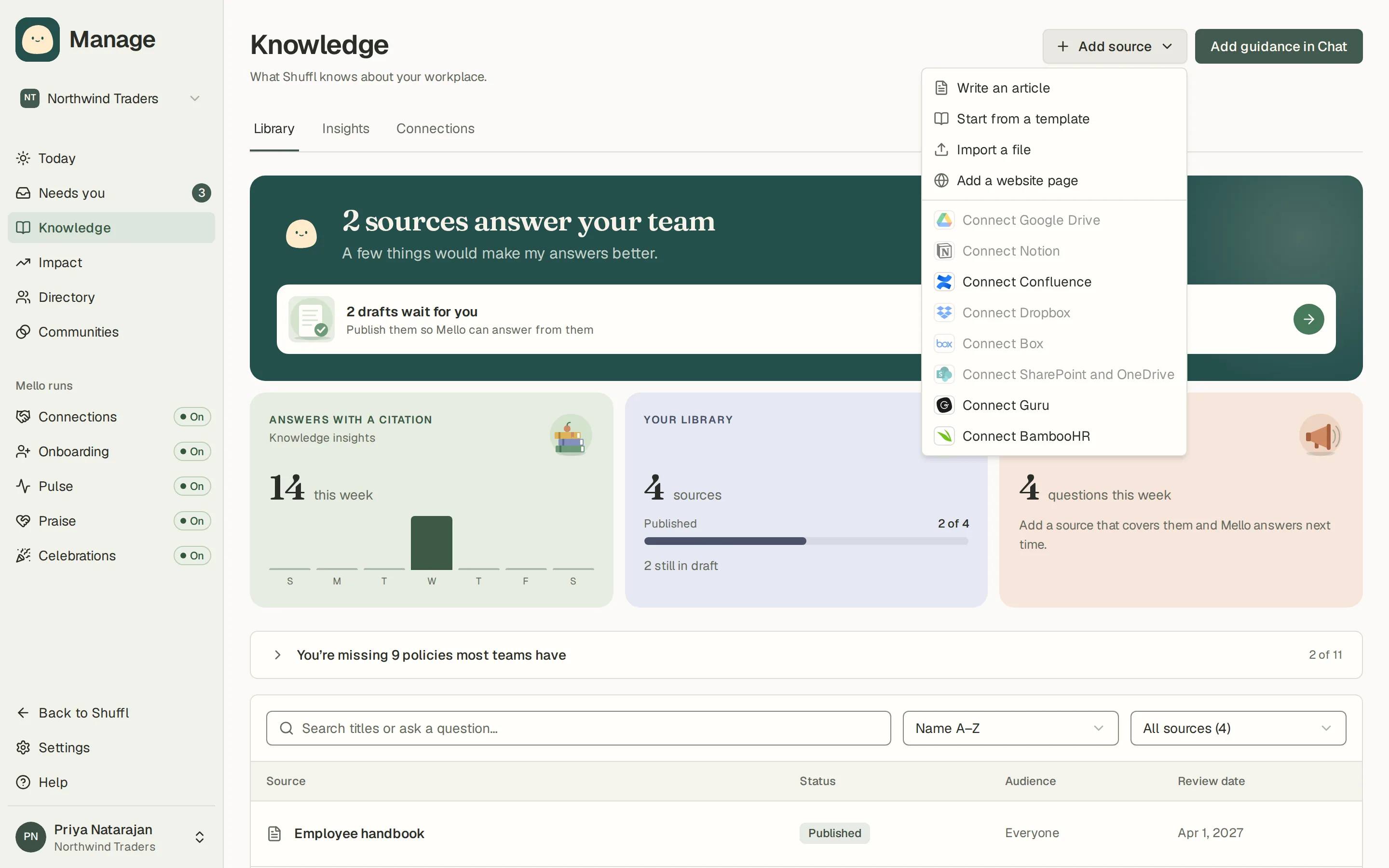The height and width of the screenshot is (868, 1389).
Task: Click the question mark icon beside Help
Action: pos(23,782)
